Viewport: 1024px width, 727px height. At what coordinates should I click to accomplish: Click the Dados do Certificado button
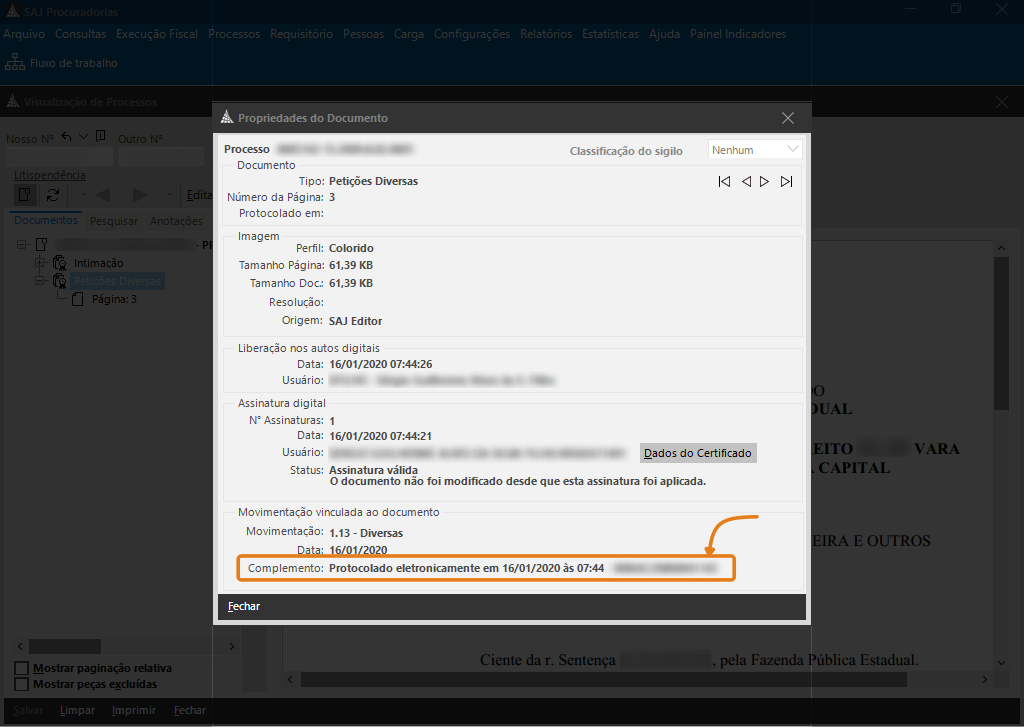pyautogui.click(x=698, y=453)
